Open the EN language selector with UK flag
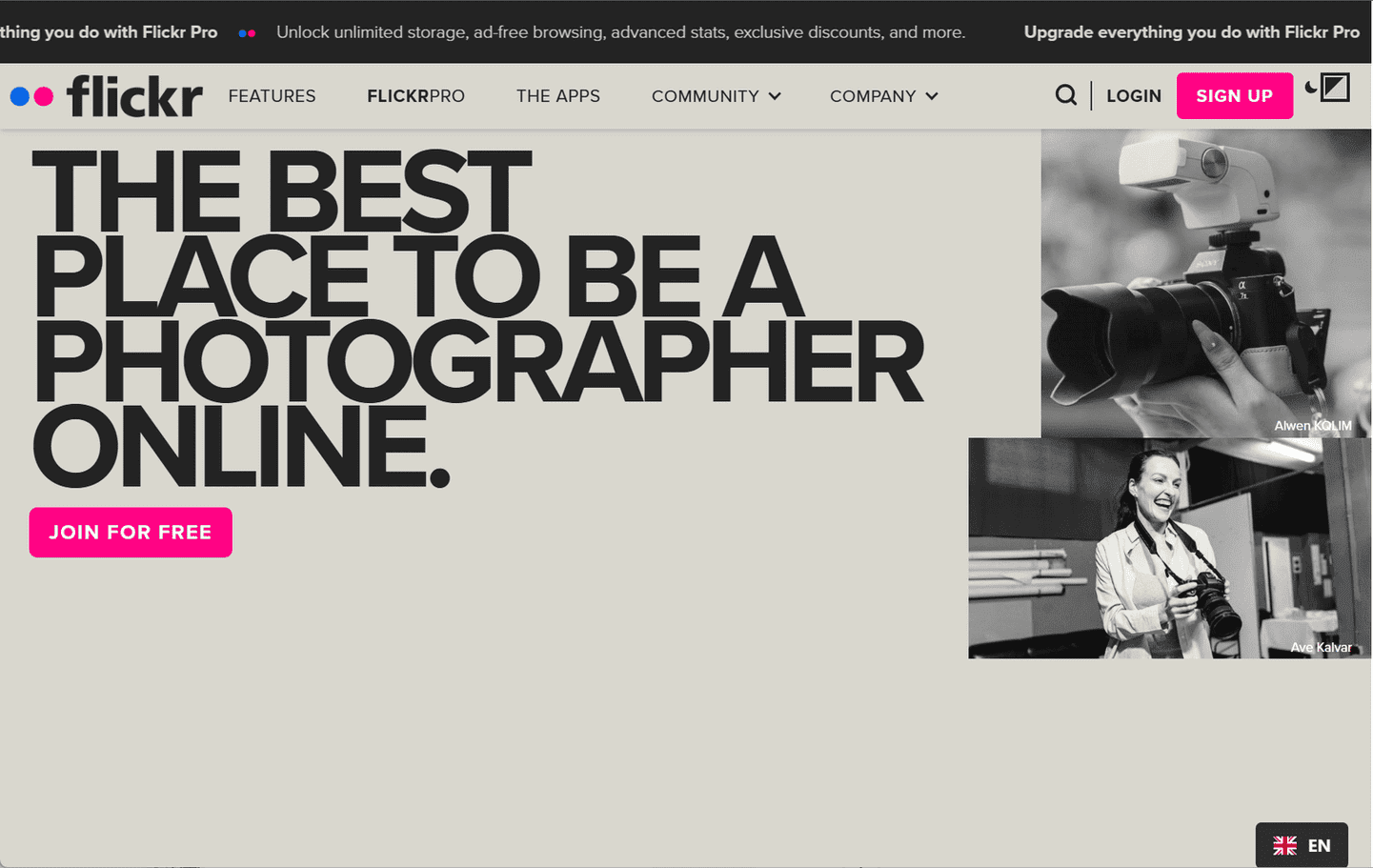 [x=1302, y=845]
